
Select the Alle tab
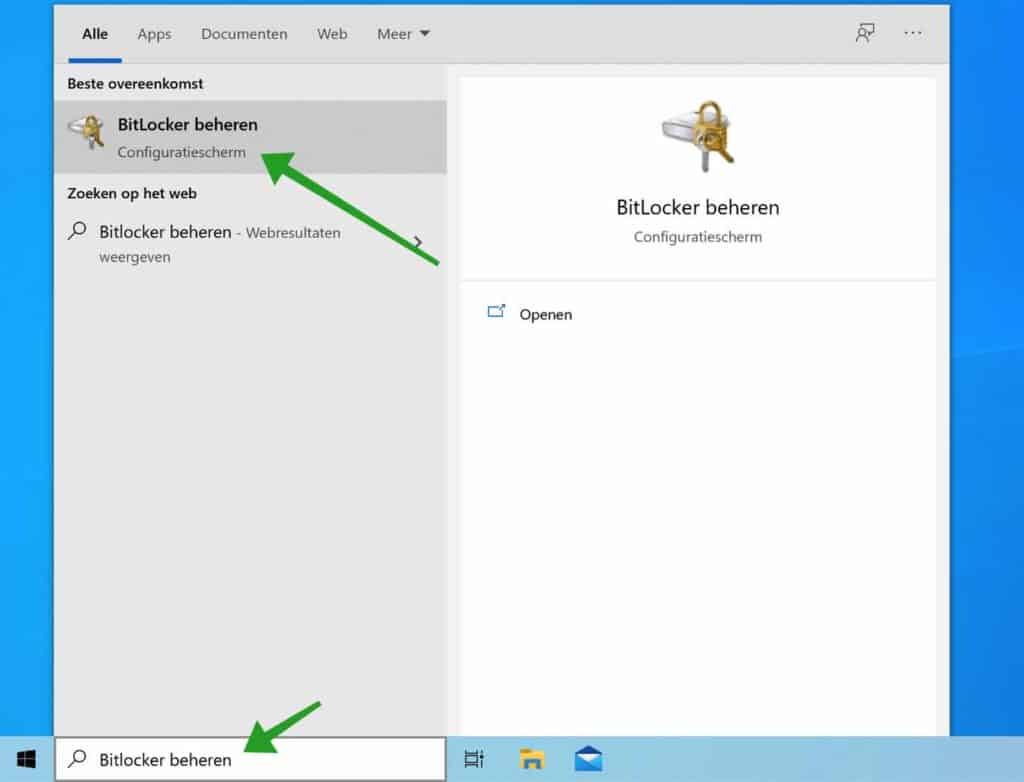[94, 33]
